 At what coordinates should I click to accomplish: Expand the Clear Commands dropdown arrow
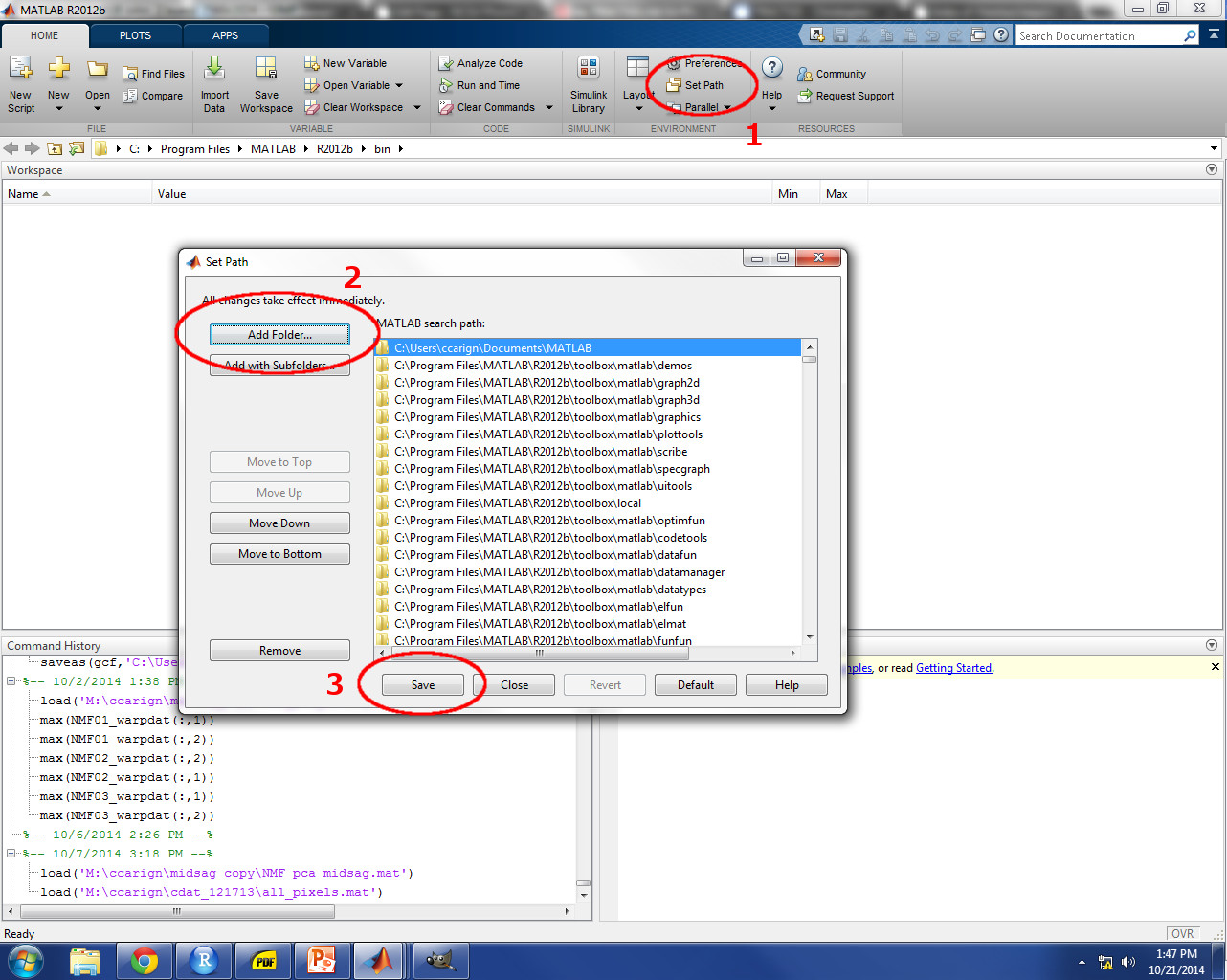click(548, 107)
